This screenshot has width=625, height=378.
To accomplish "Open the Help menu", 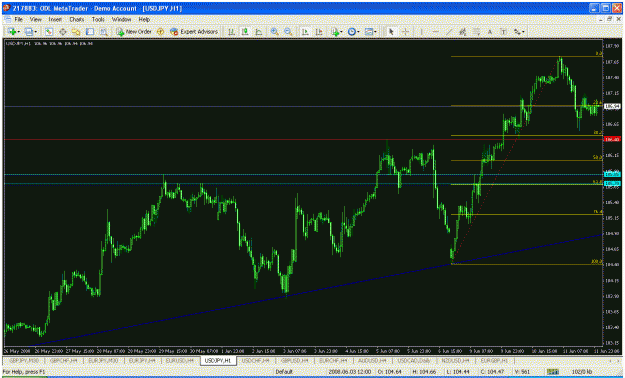I will click(x=144, y=19).
